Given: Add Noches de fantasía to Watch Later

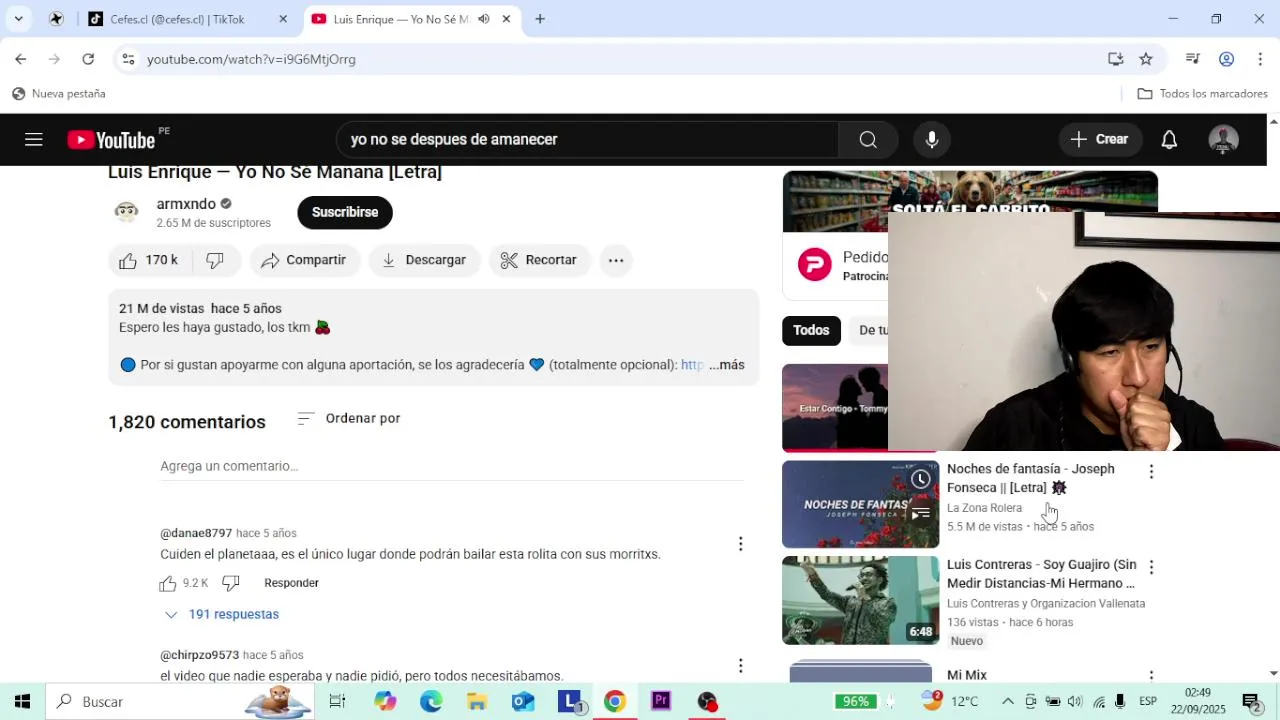Looking at the screenshot, I should coord(920,479).
